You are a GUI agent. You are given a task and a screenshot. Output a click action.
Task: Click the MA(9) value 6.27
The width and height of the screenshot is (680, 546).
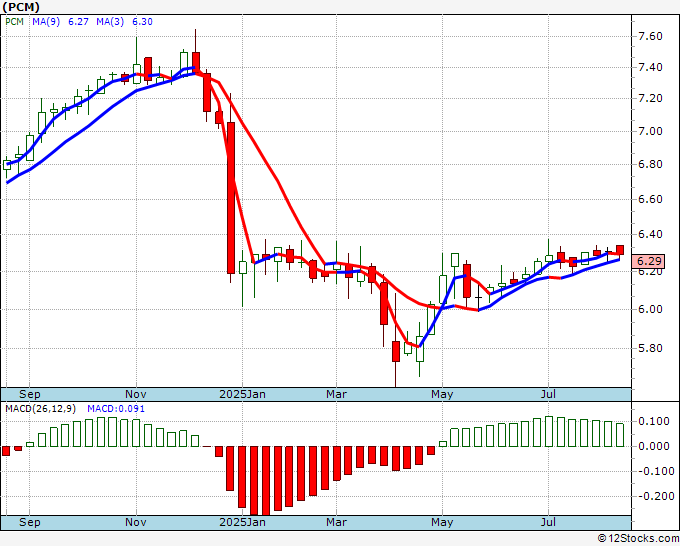point(78,22)
